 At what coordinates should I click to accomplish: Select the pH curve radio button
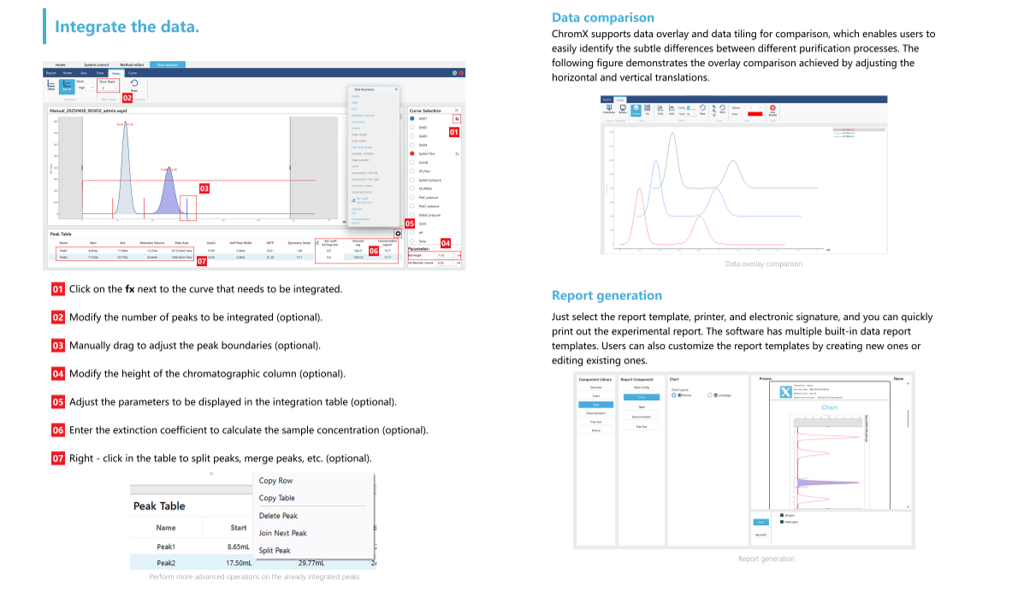click(x=412, y=232)
